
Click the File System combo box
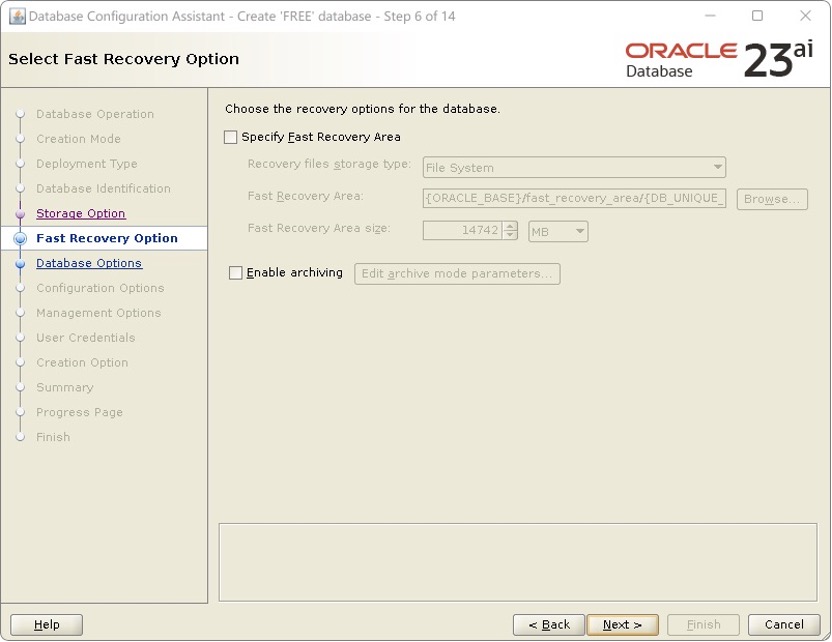coord(575,166)
